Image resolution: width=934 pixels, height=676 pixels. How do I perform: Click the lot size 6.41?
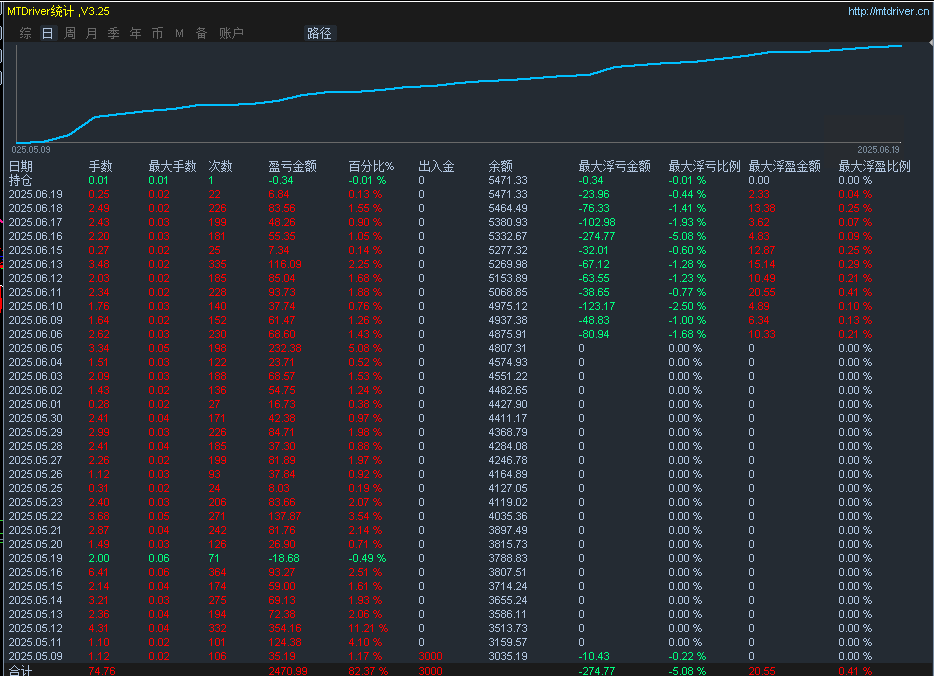(99, 572)
